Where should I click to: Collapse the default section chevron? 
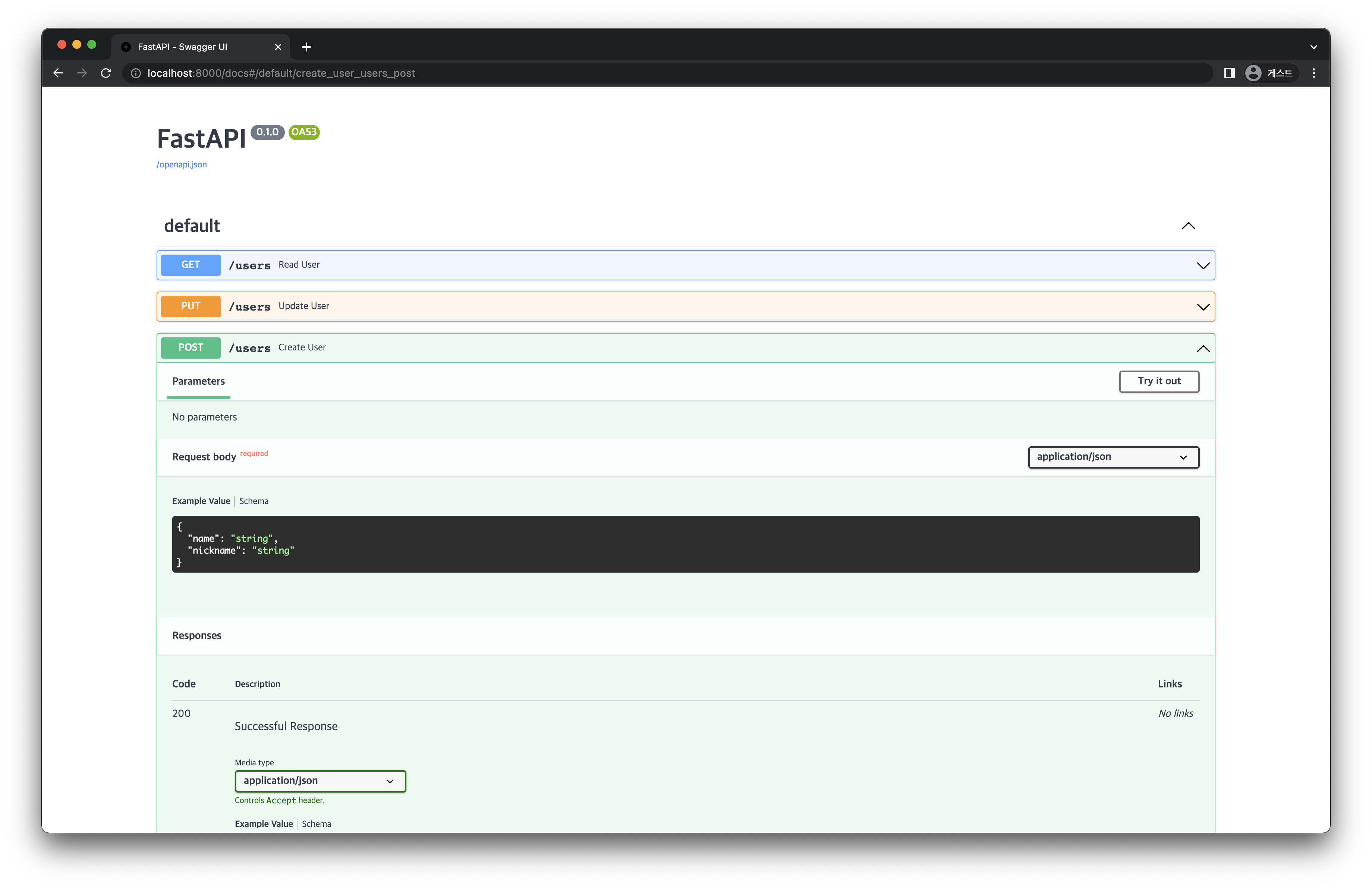pos(1188,226)
